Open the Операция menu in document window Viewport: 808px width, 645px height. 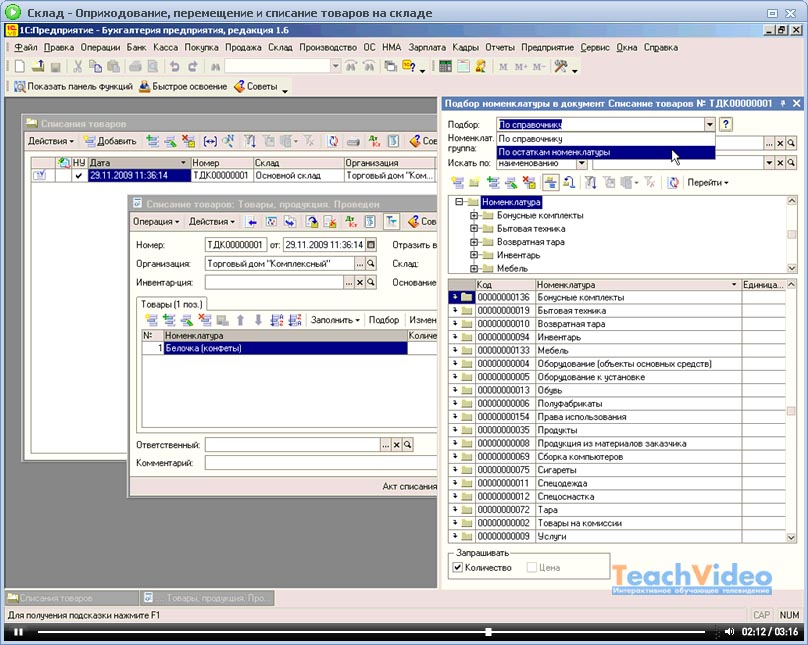[156, 222]
